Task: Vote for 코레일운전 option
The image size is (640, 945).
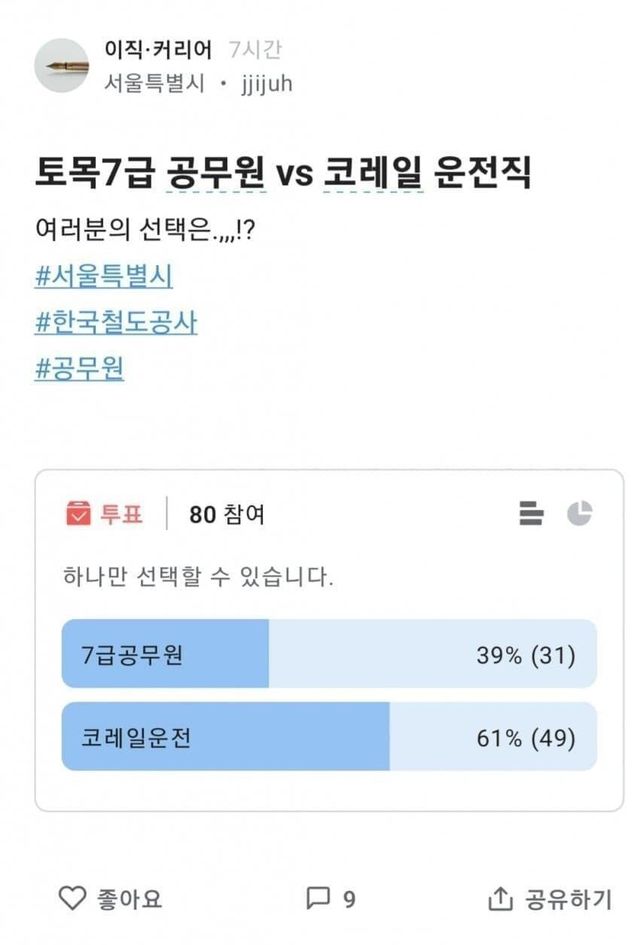Action: 329,737
